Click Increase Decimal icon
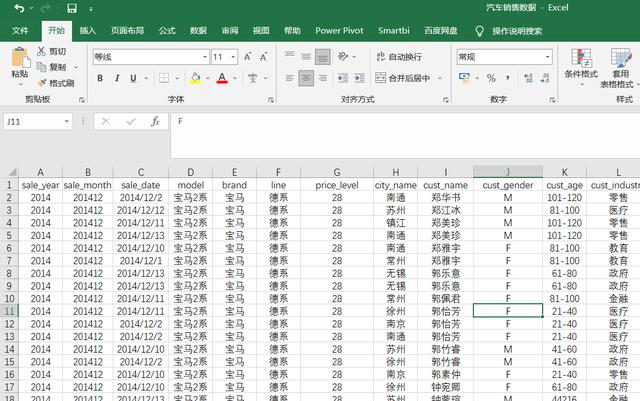Image resolution: width=640 pixels, height=401 pixels. [528, 78]
